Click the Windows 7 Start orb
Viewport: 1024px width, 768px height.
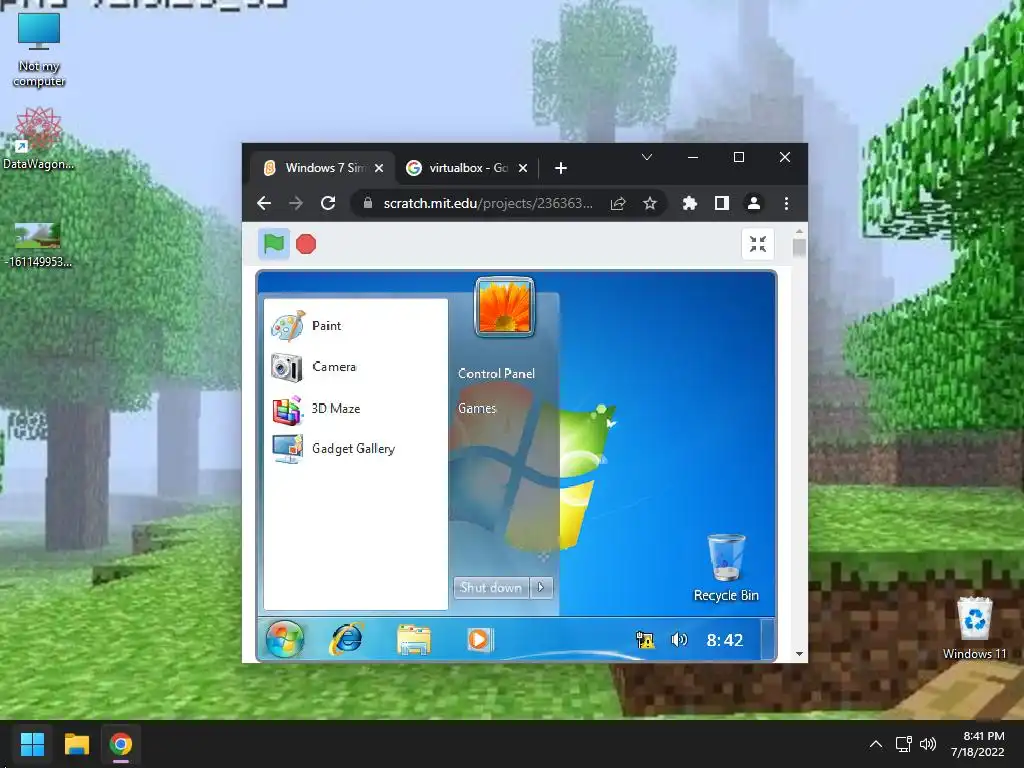point(285,639)
